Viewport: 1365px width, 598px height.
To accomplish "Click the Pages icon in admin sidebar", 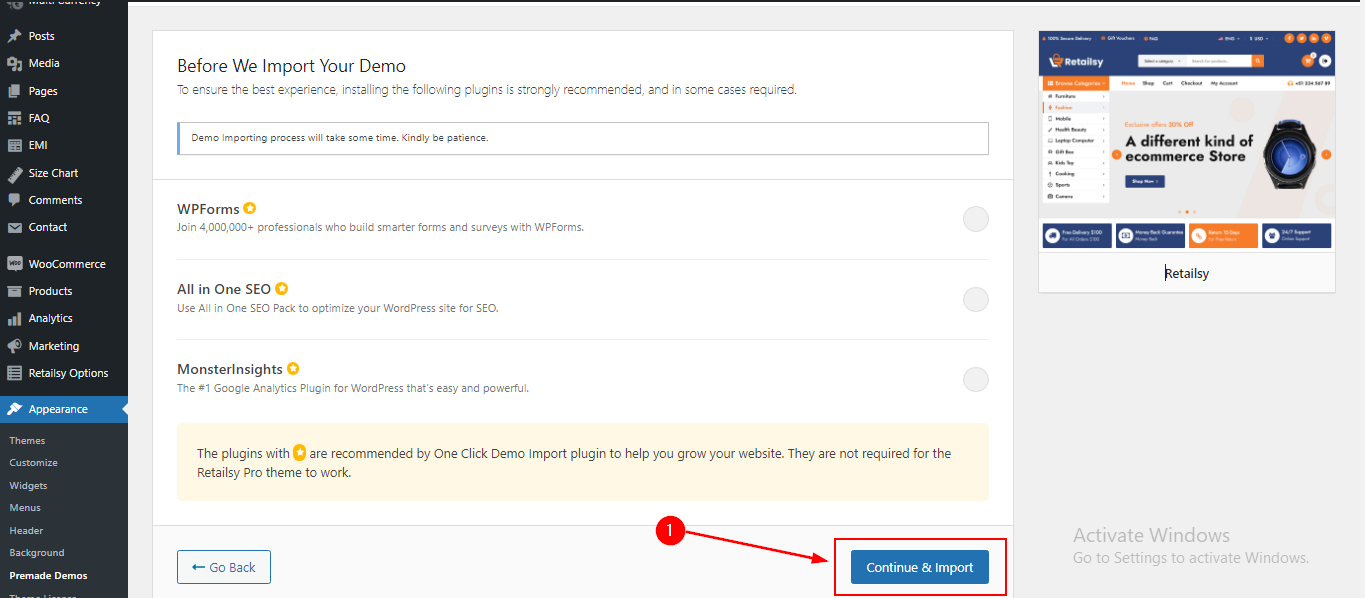I will click(14, 91).
